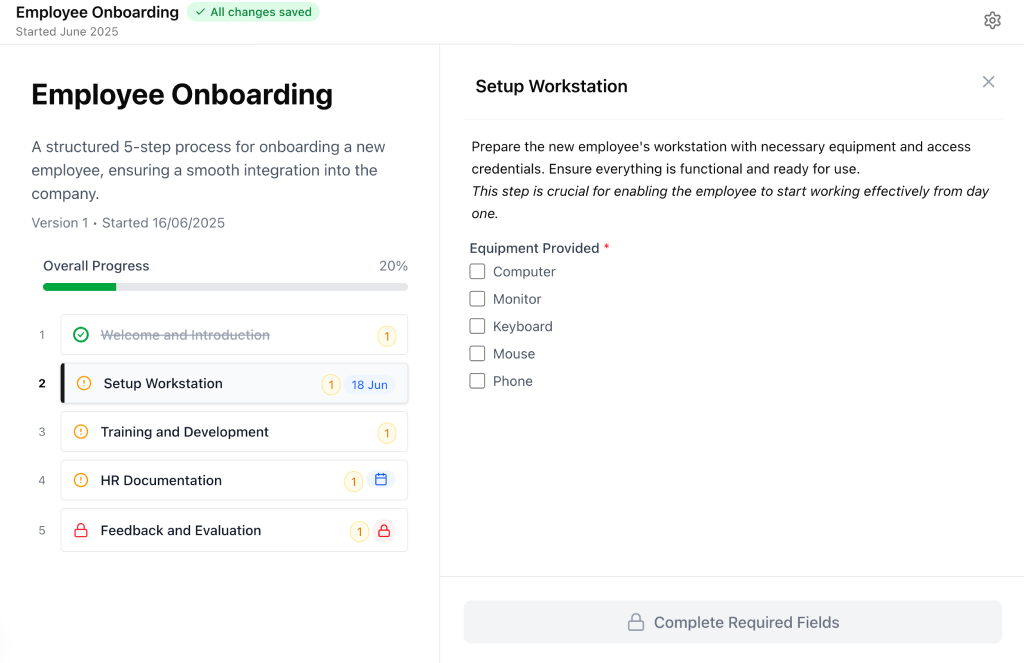The image size is (1024, 663).
Task: Click the warning icon on Training and Development
Action: pyautogui.click(x=81, y=432)
